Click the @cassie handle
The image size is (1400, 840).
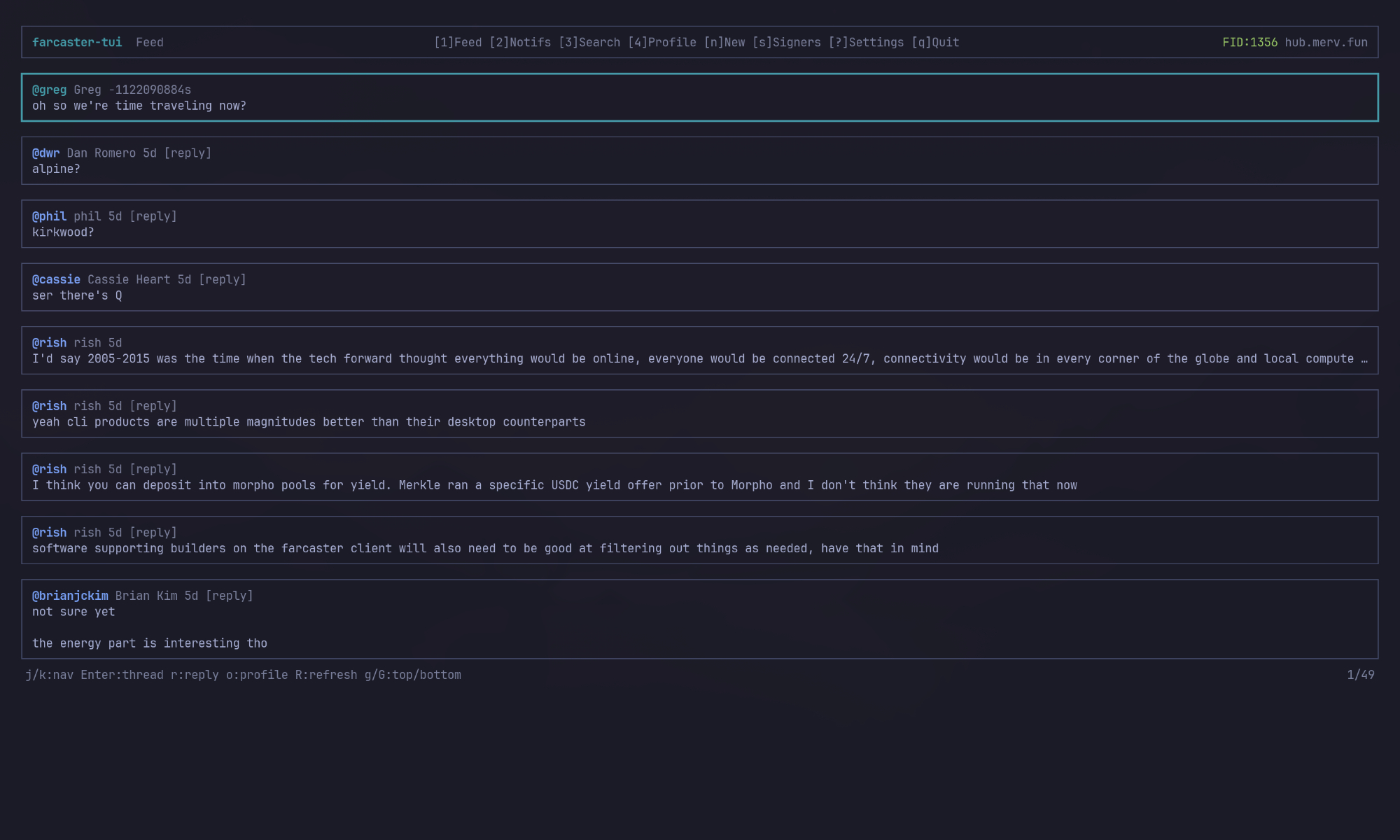(56, 280)
